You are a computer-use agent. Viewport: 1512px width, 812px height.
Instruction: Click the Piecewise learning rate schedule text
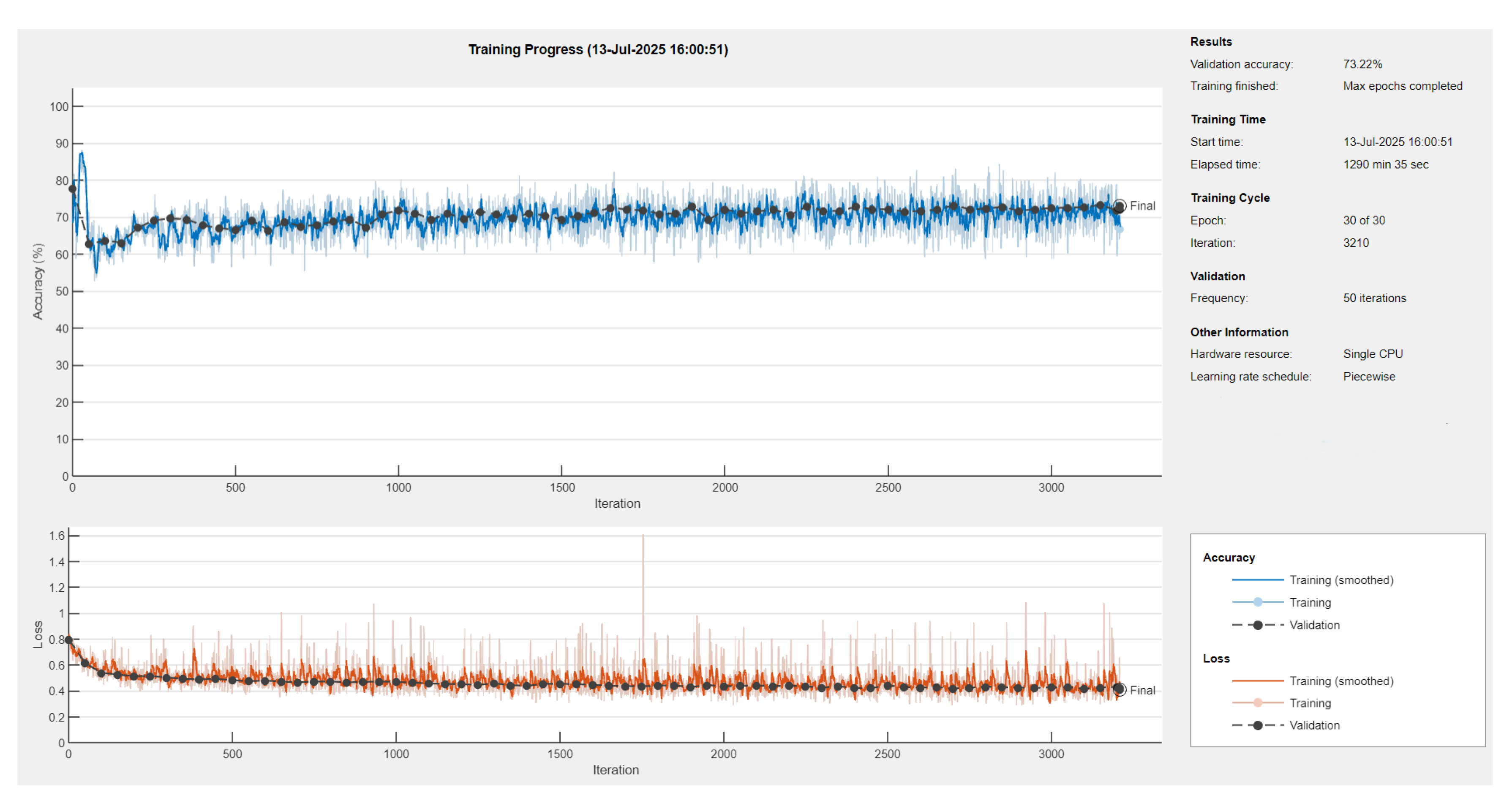tap(1369, 377)
